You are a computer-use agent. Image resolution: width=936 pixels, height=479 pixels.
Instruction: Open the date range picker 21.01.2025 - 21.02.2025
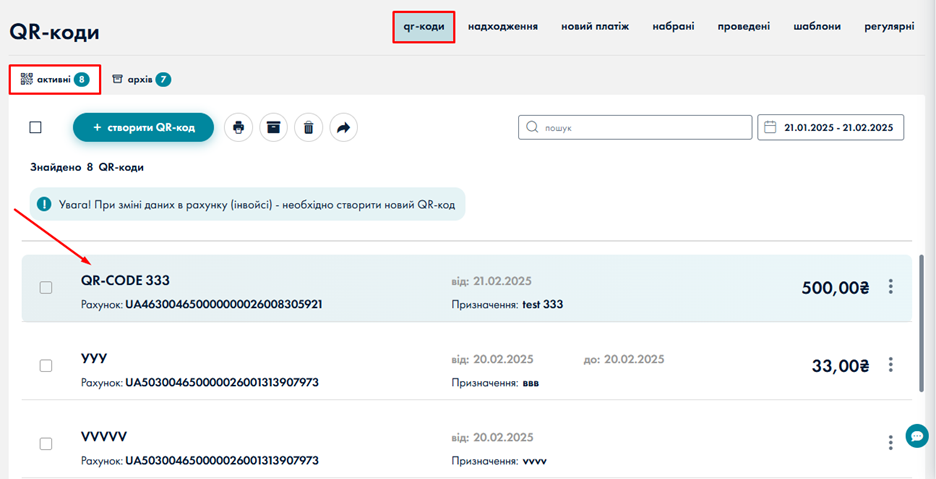click(x=830, y=127)
